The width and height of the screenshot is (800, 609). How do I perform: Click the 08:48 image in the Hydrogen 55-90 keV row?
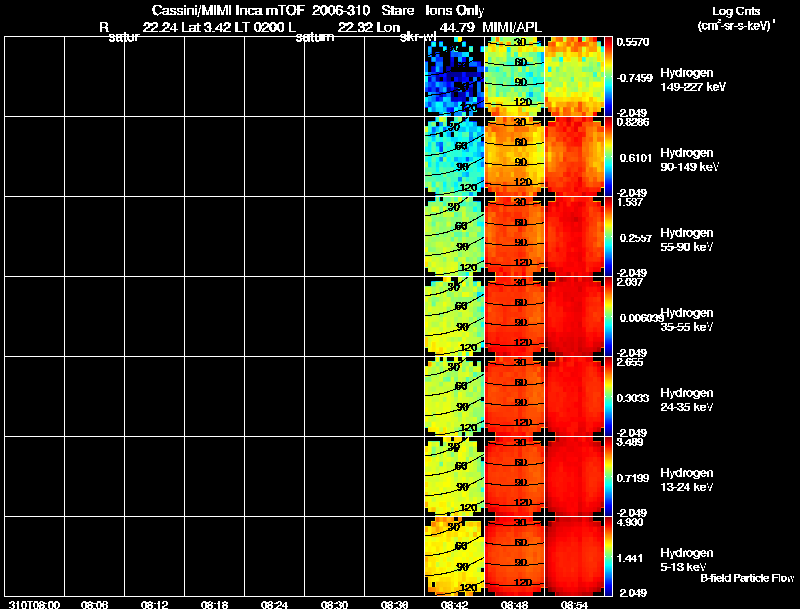point(514,237)
